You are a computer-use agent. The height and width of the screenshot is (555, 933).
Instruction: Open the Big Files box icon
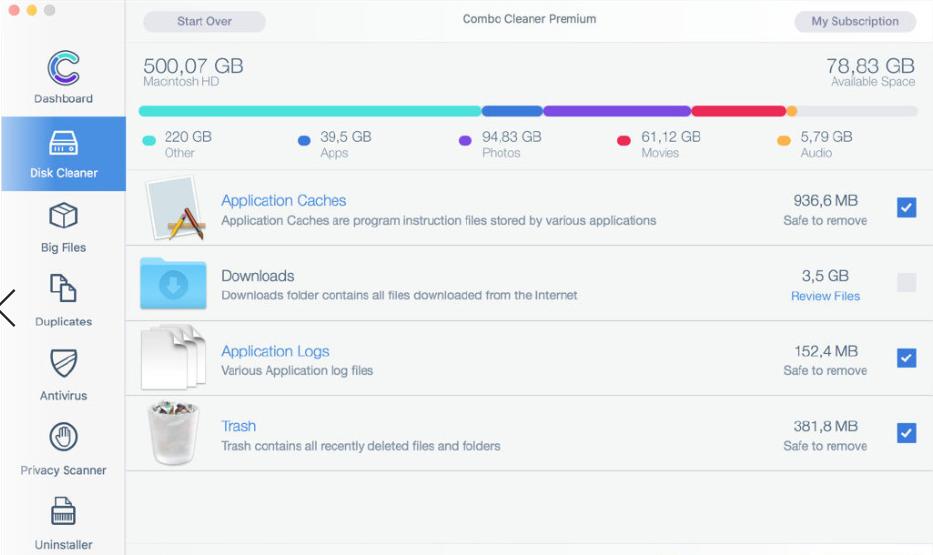[x=63, y=216]
